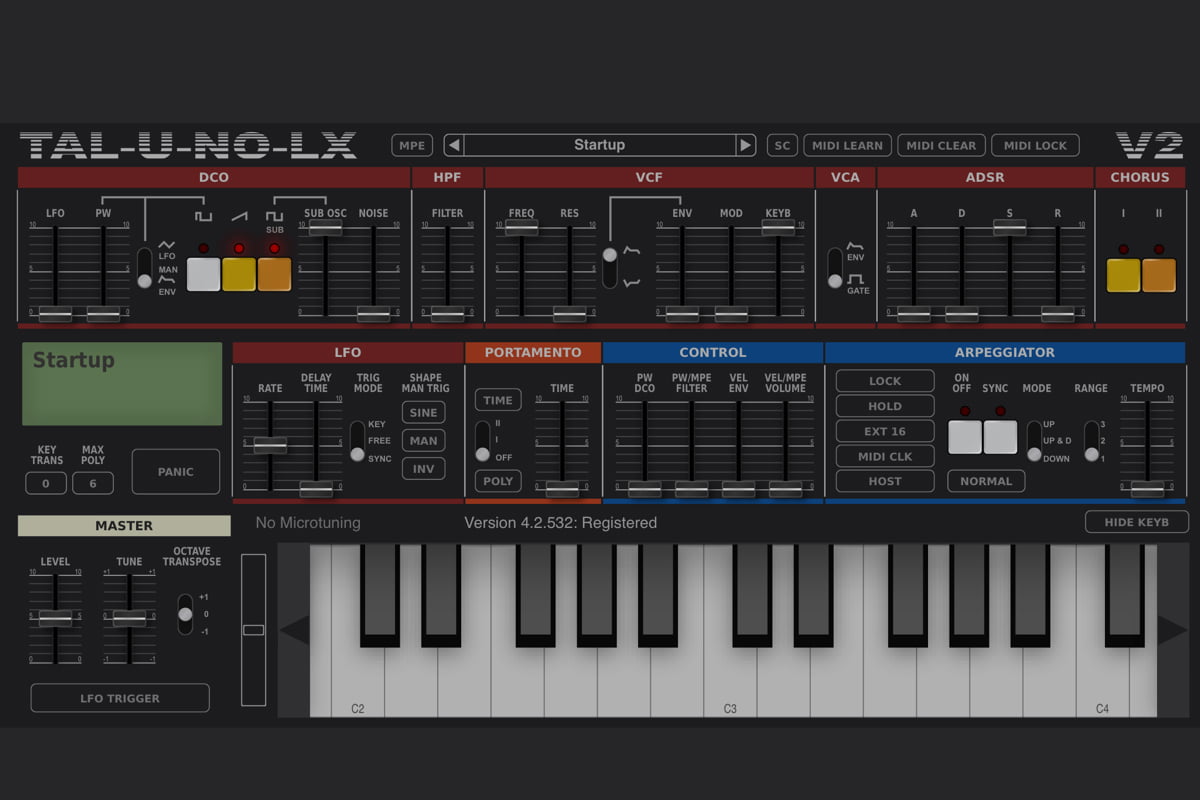This screenshot has width=1200, height=800.
Task: Load the previous preset with left arrow
Action: (x=454, y=145)
